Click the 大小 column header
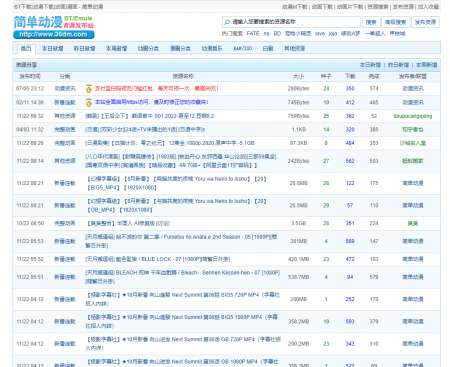 pos(298,76)
